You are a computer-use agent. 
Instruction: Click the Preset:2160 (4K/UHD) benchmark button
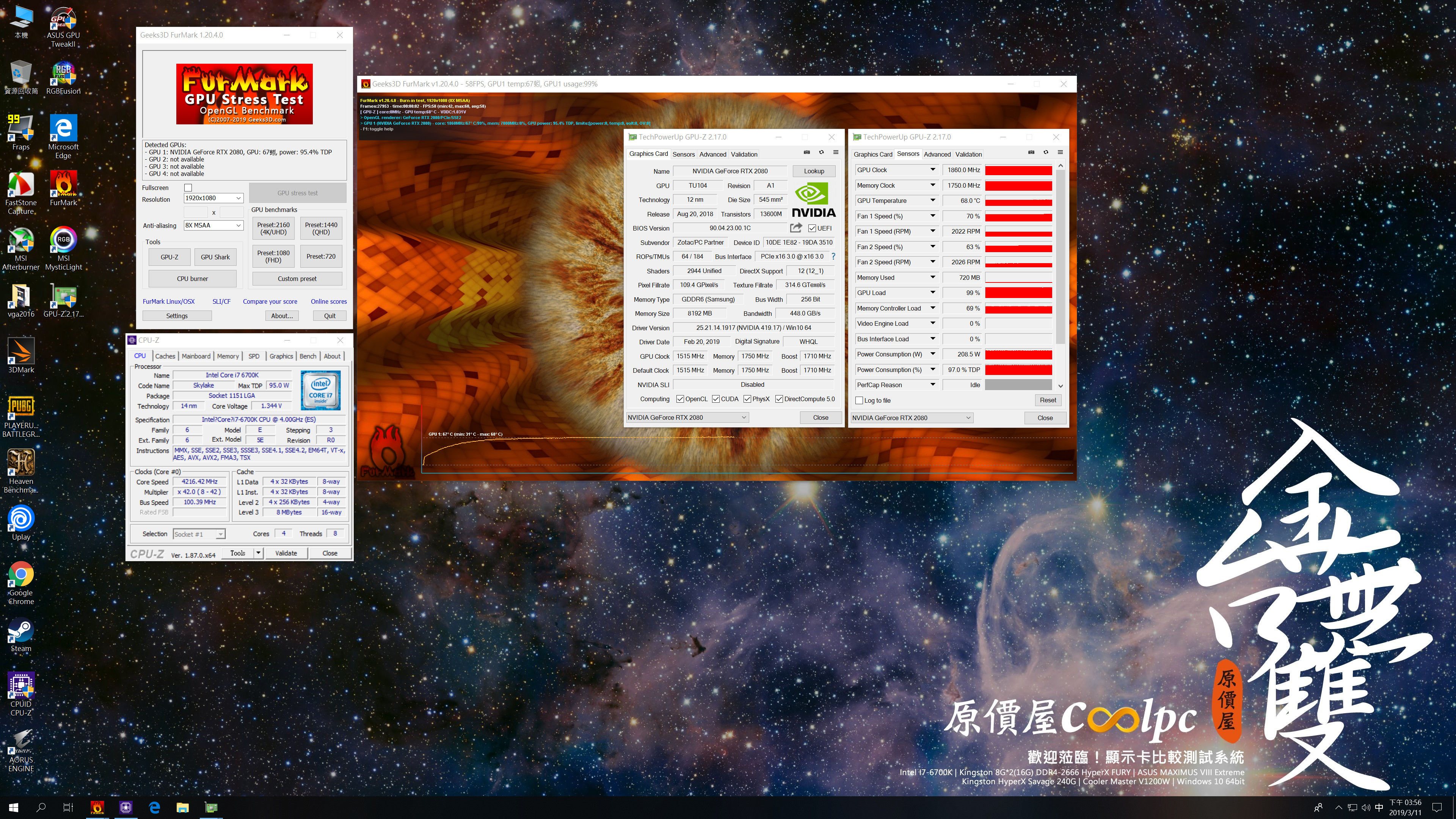(x=273, y=228)
